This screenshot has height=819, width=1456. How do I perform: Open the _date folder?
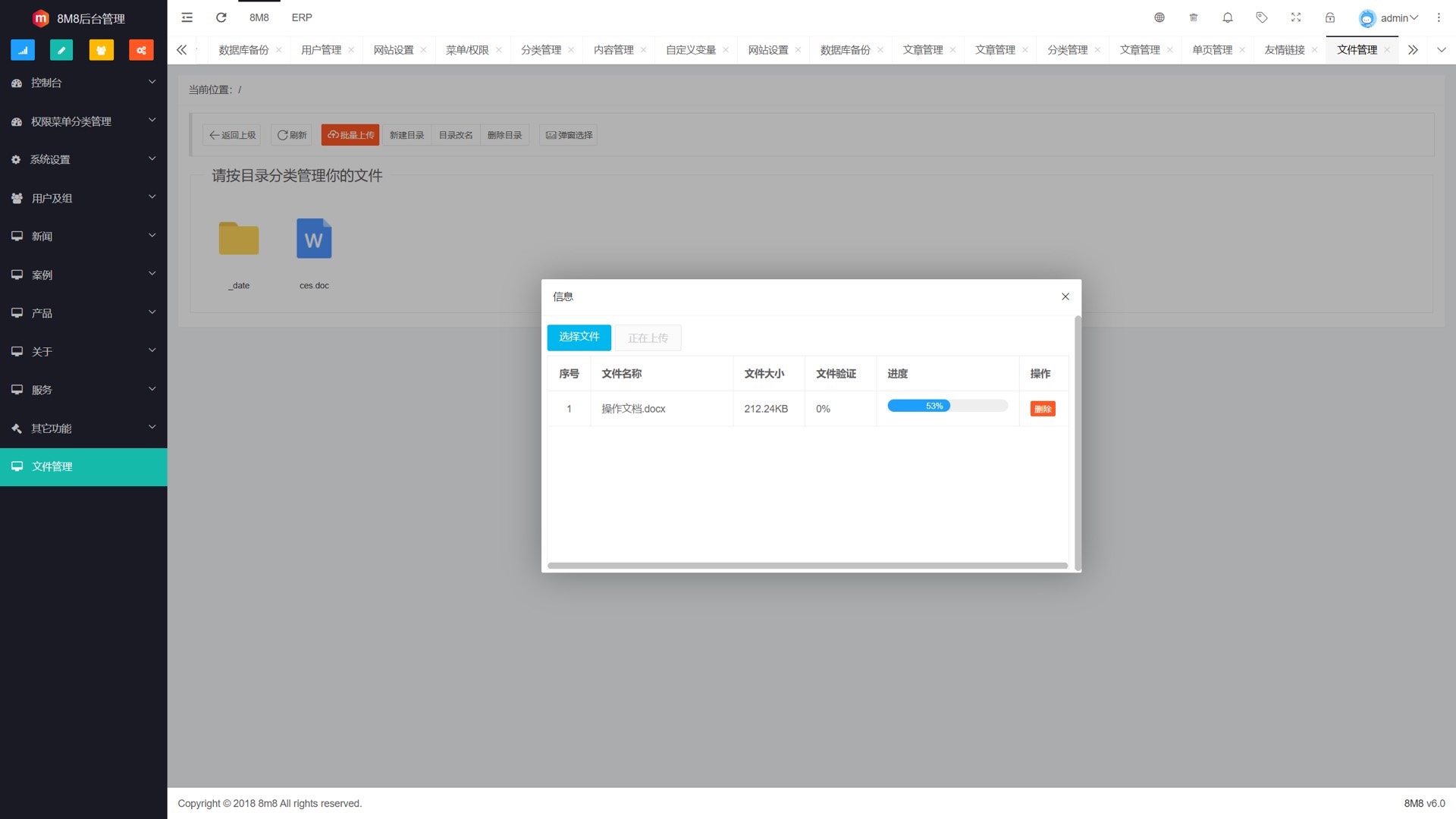point(239,240)
